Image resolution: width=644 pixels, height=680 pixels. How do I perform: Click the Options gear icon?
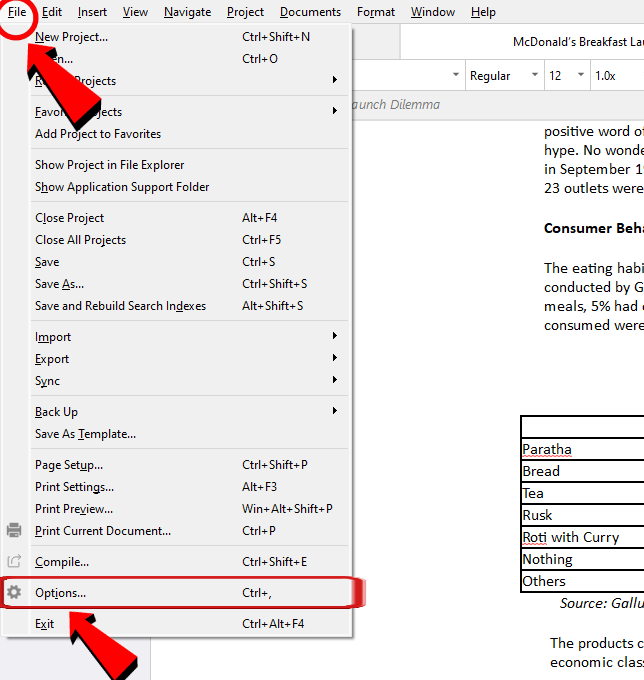(14, 592)
